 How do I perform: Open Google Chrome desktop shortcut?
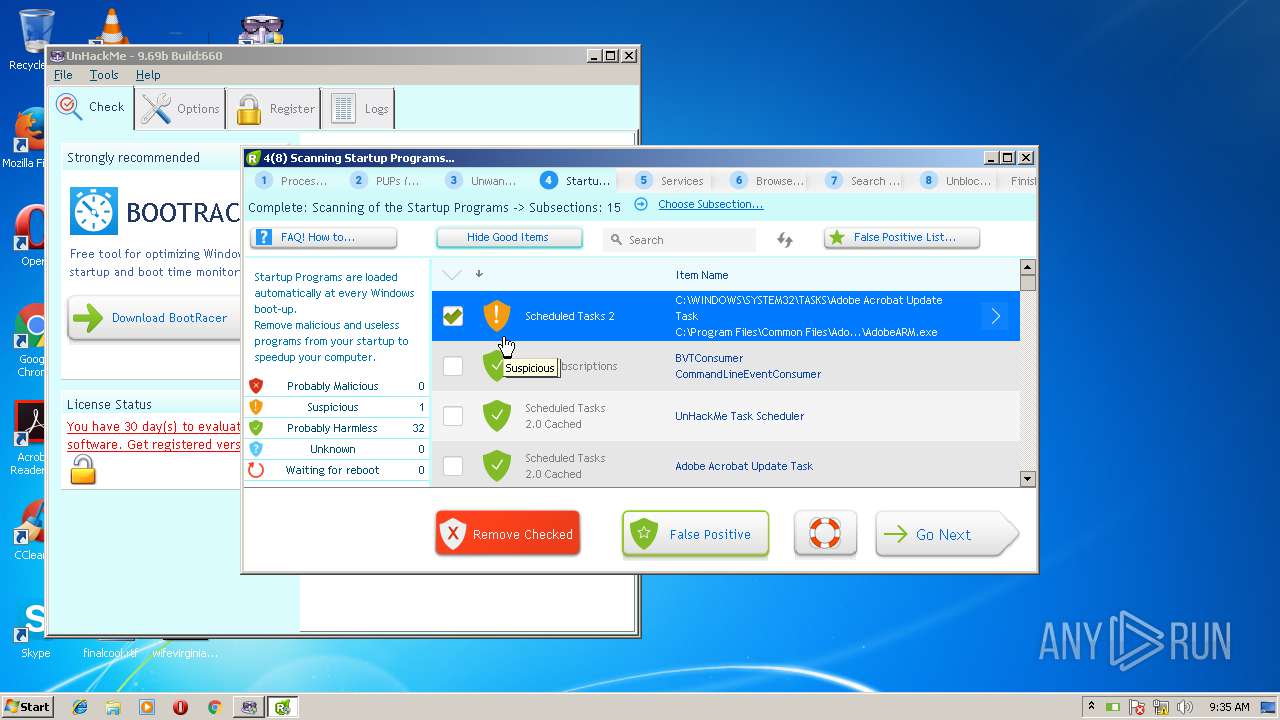30,340
